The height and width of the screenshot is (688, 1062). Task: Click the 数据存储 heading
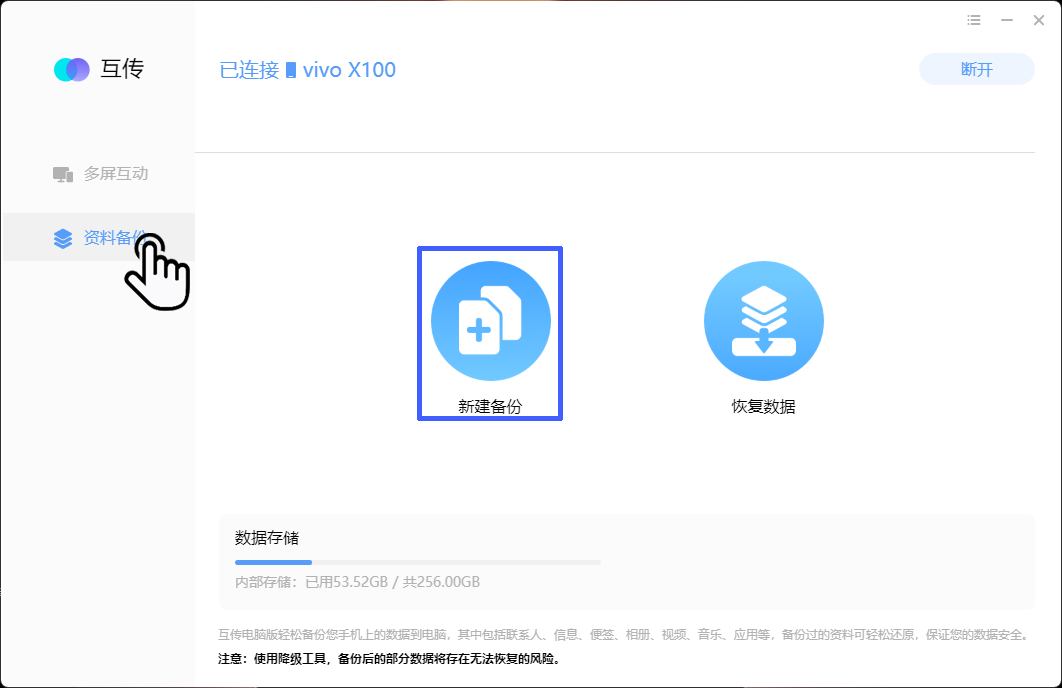pos(267,538)
